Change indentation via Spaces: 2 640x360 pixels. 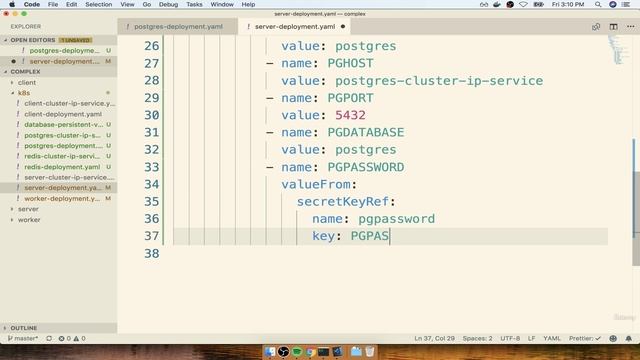pos(477,338)
